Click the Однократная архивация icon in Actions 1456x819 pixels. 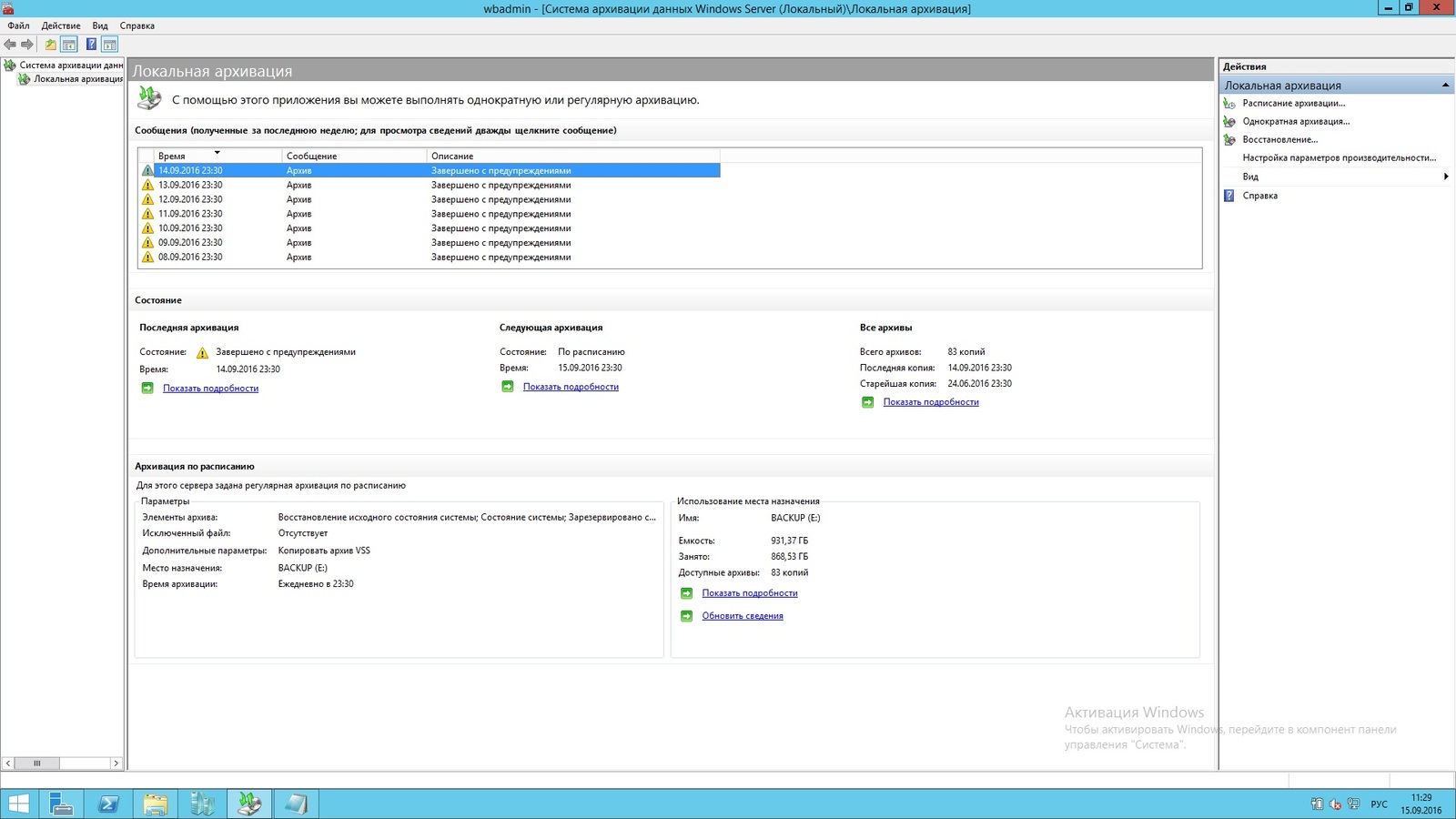[x=1229, y=121]
